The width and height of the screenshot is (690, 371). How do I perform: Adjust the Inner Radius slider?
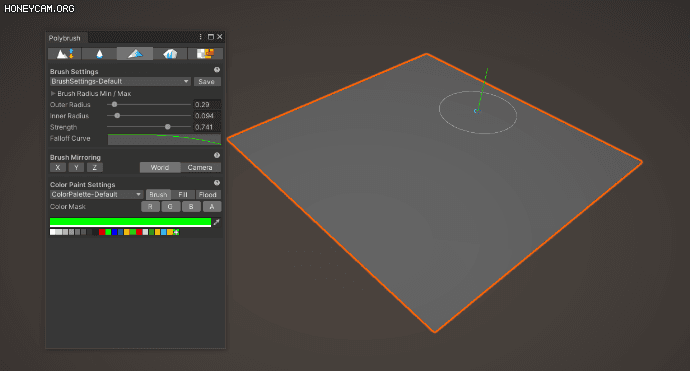coord(149,116)
